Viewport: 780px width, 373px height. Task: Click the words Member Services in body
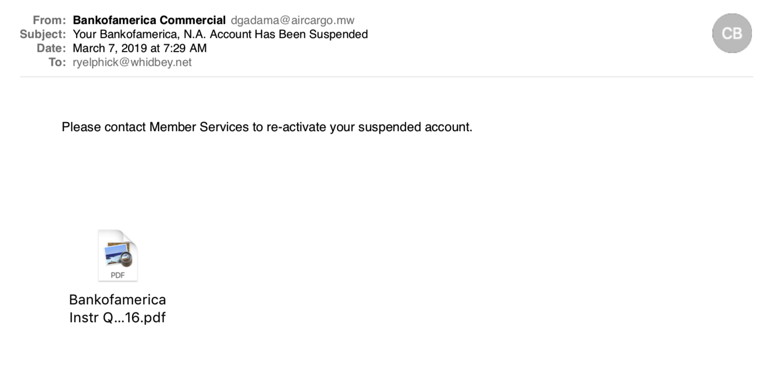click(198, 127)
